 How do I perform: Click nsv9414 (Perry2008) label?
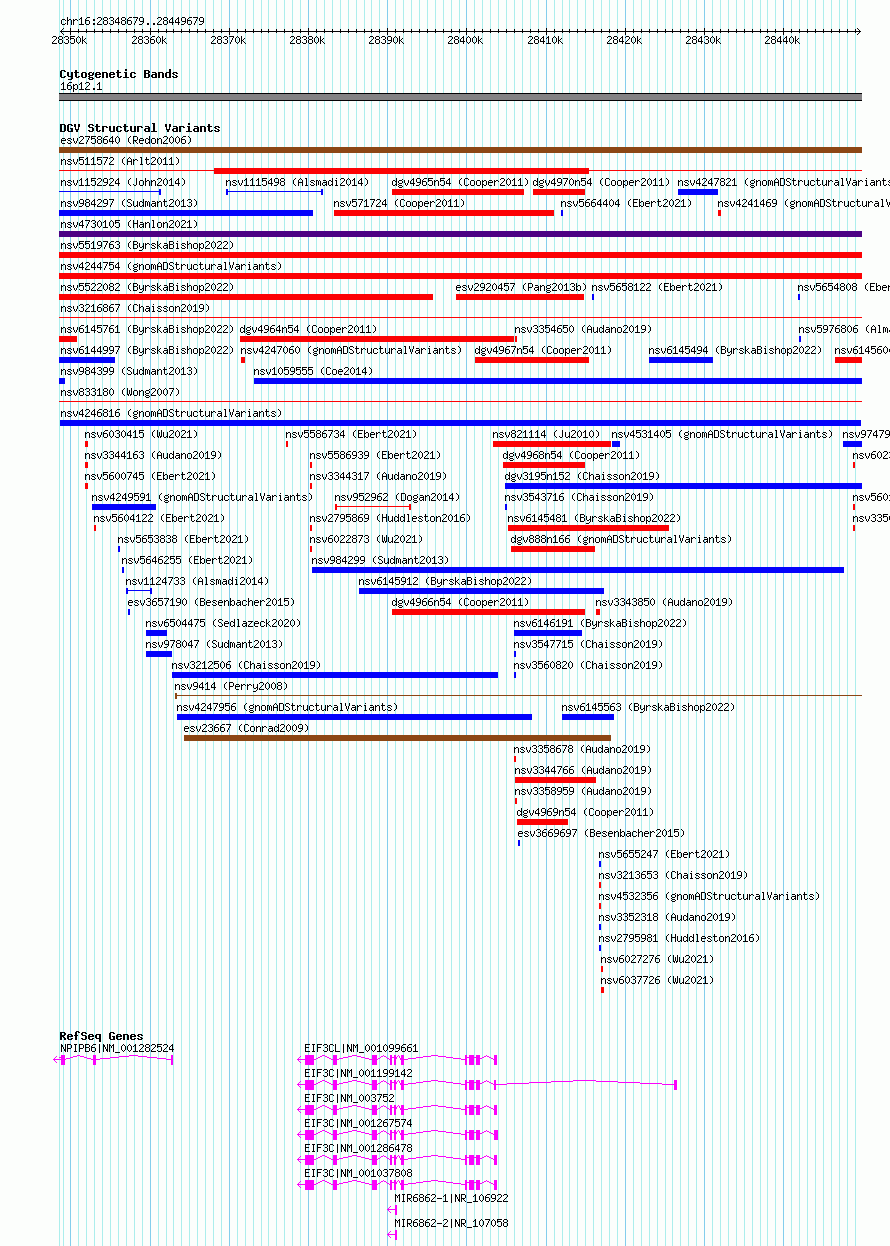point(231,686)
